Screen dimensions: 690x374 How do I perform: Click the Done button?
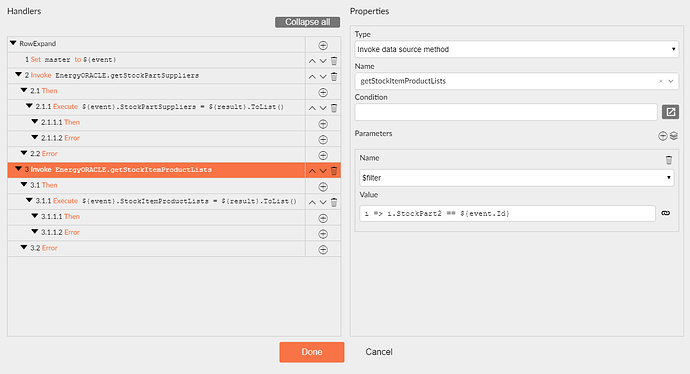312,352
